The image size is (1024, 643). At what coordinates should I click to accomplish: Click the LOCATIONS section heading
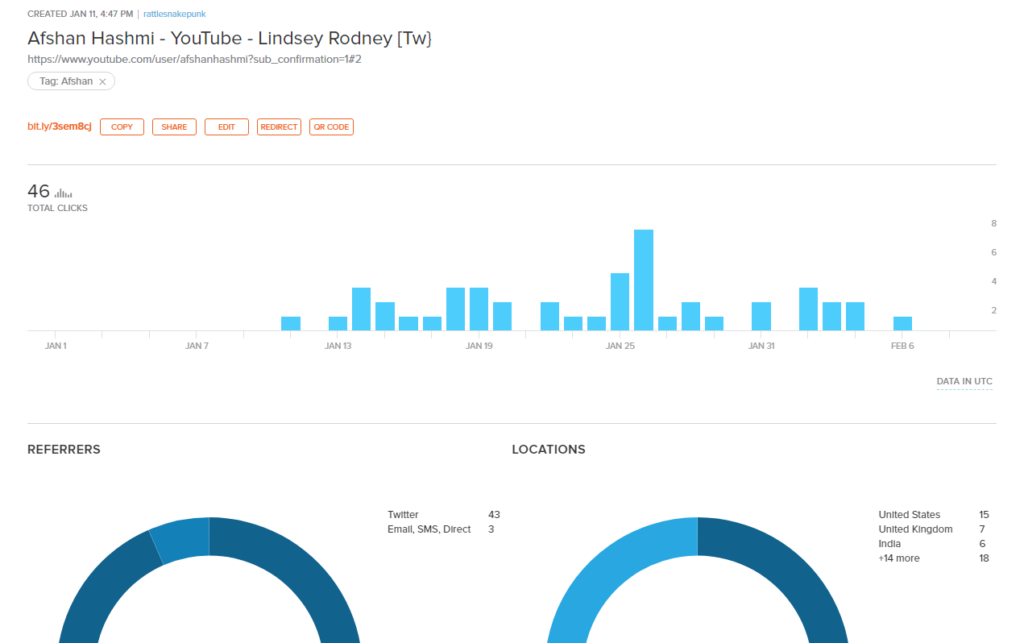(549, 449)
